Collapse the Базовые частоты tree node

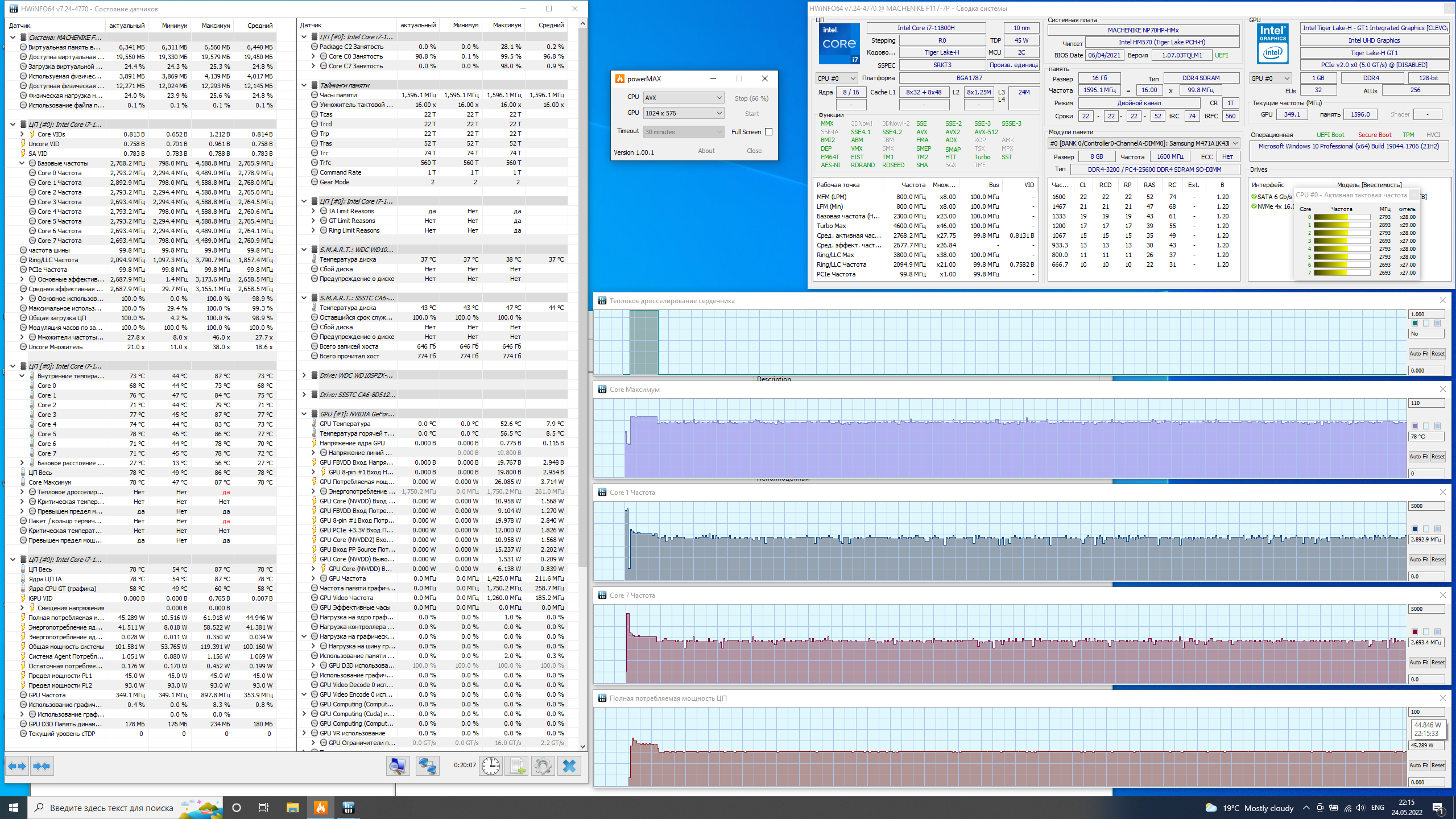coord(22,163)
